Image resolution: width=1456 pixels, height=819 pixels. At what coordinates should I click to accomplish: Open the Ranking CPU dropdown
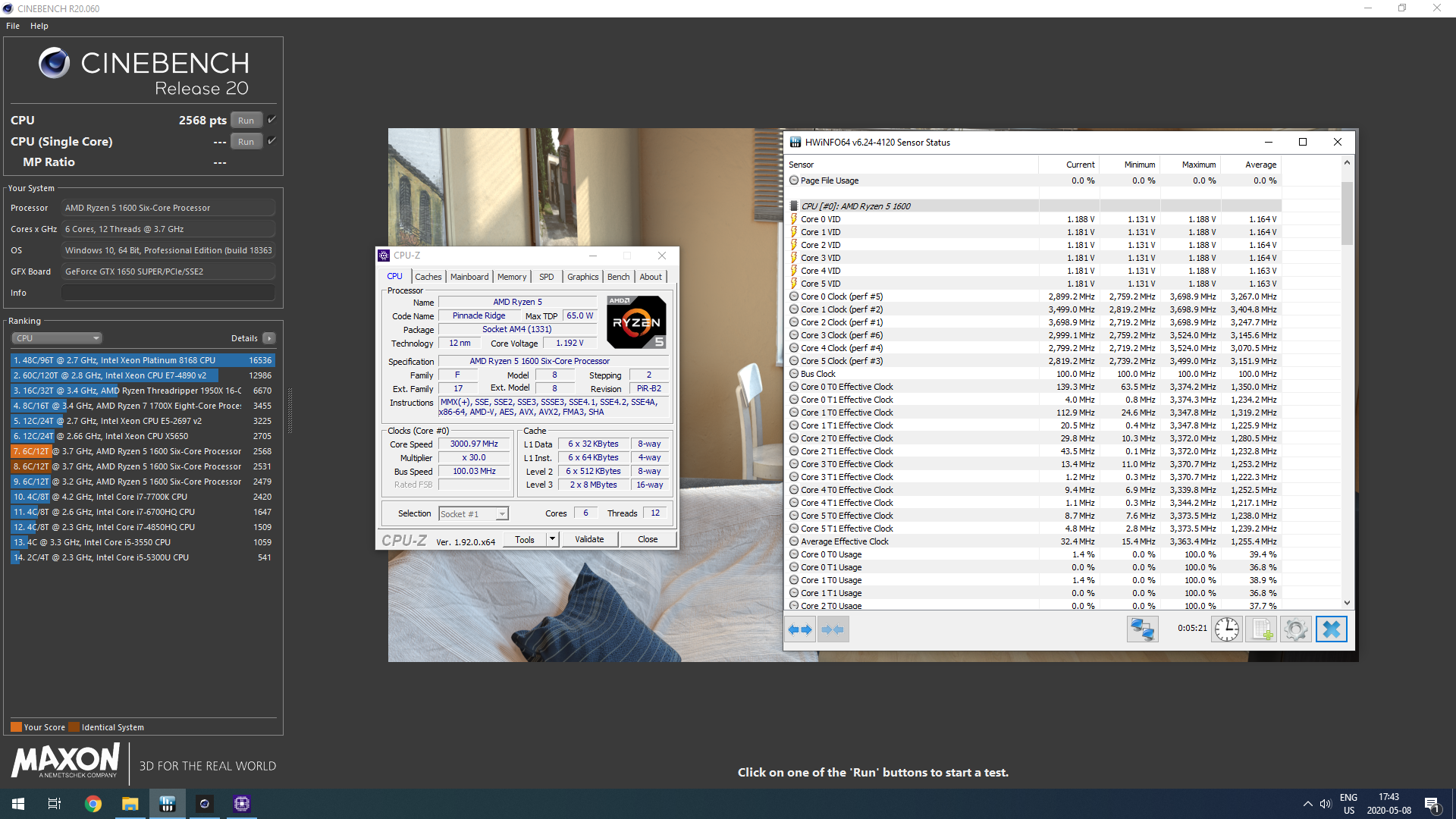click(57, 338)
